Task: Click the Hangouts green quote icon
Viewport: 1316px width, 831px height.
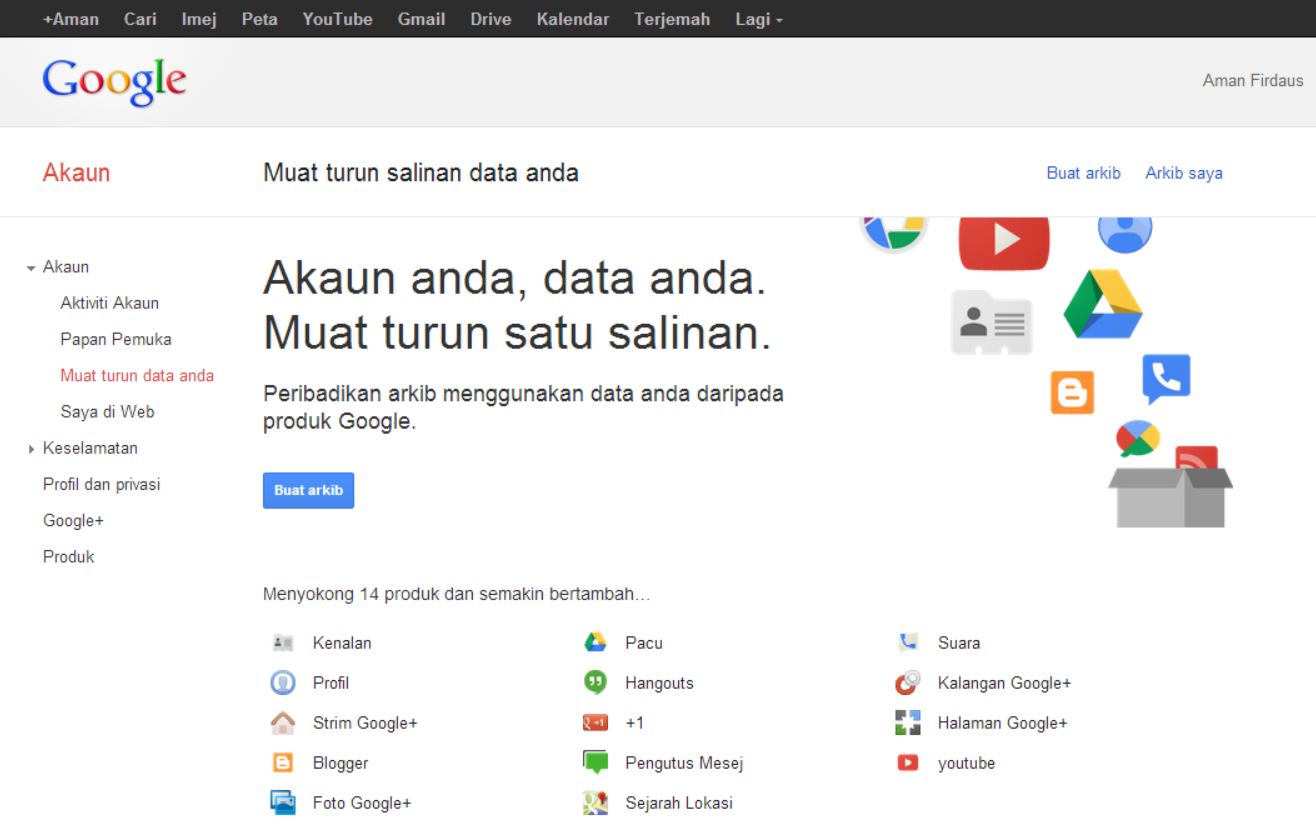Action: tap(596, 683)
